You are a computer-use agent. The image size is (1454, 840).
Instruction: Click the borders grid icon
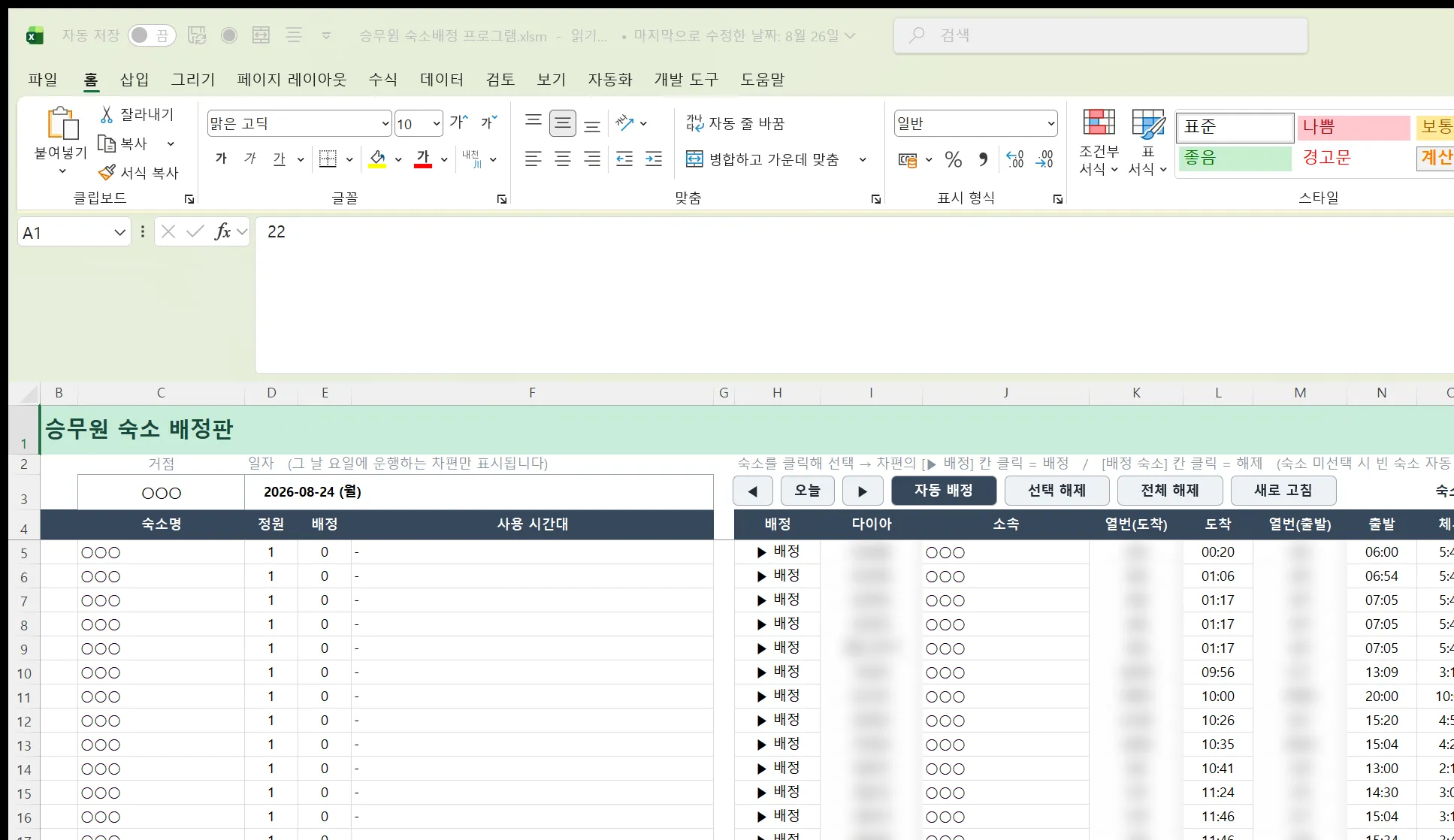[328, 159]
